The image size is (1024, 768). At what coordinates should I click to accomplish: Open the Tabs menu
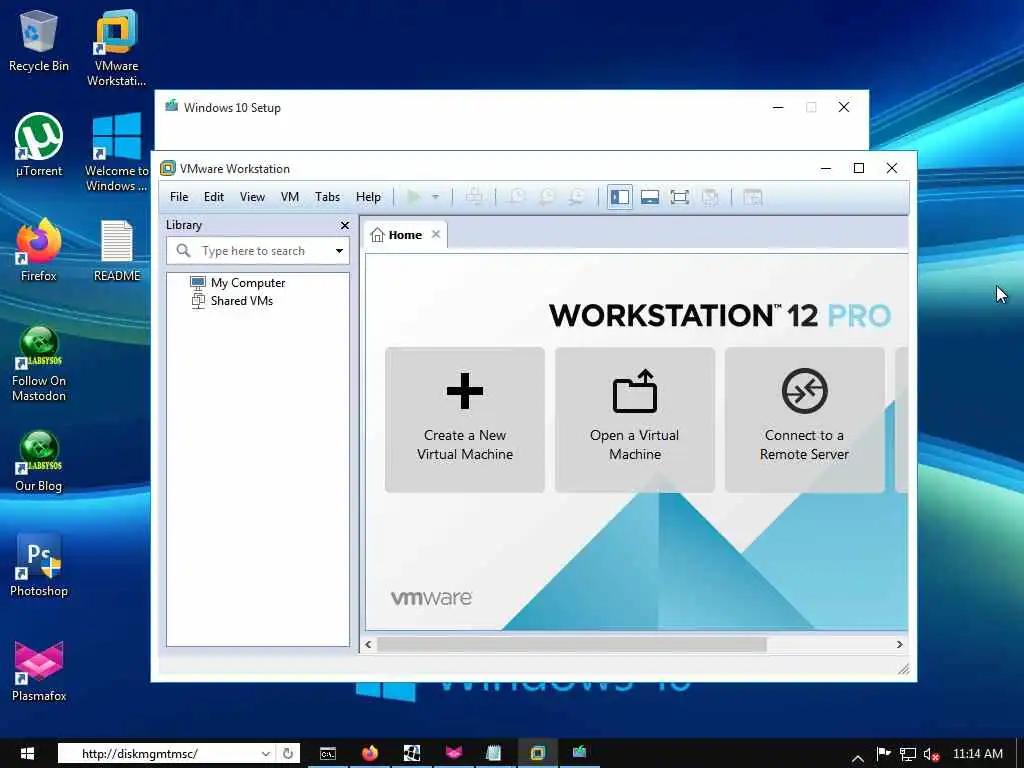click(327, 197)
